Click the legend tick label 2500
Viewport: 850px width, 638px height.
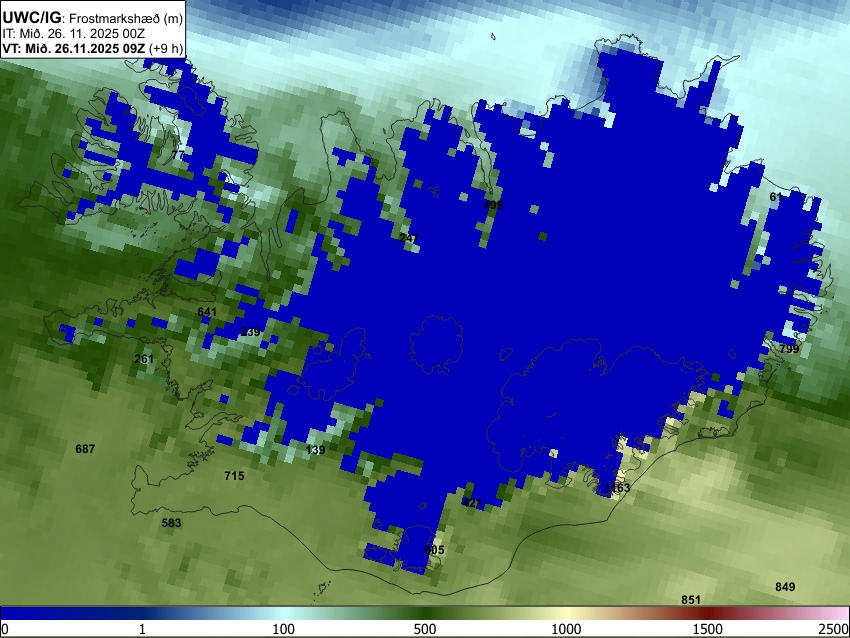click(x=834, y=629)
